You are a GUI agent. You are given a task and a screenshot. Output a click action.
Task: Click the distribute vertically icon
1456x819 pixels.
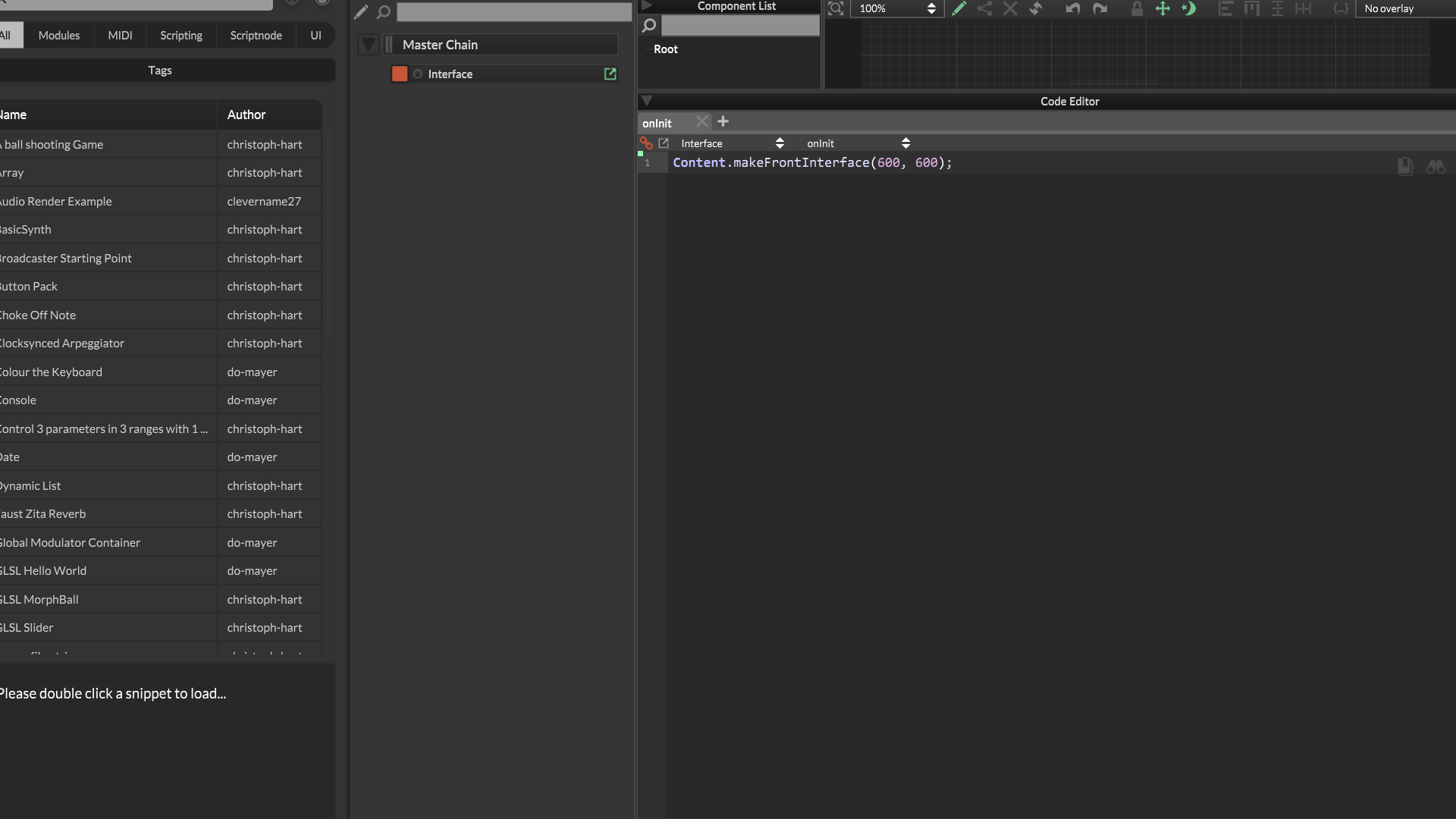click(1278, 8)
